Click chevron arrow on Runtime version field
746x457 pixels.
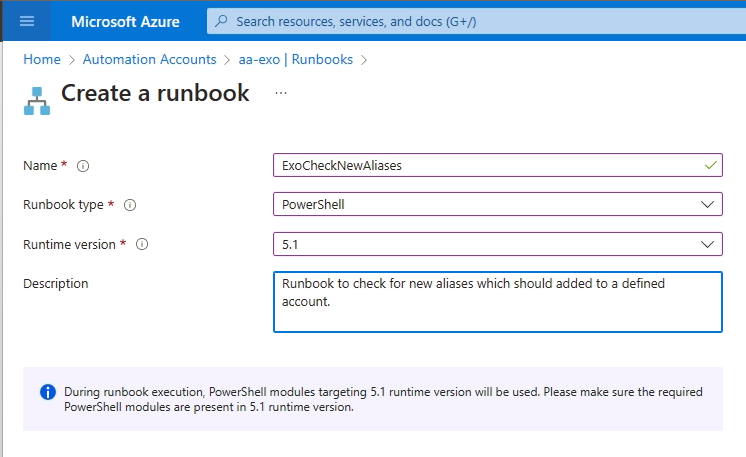coord(708,244)
